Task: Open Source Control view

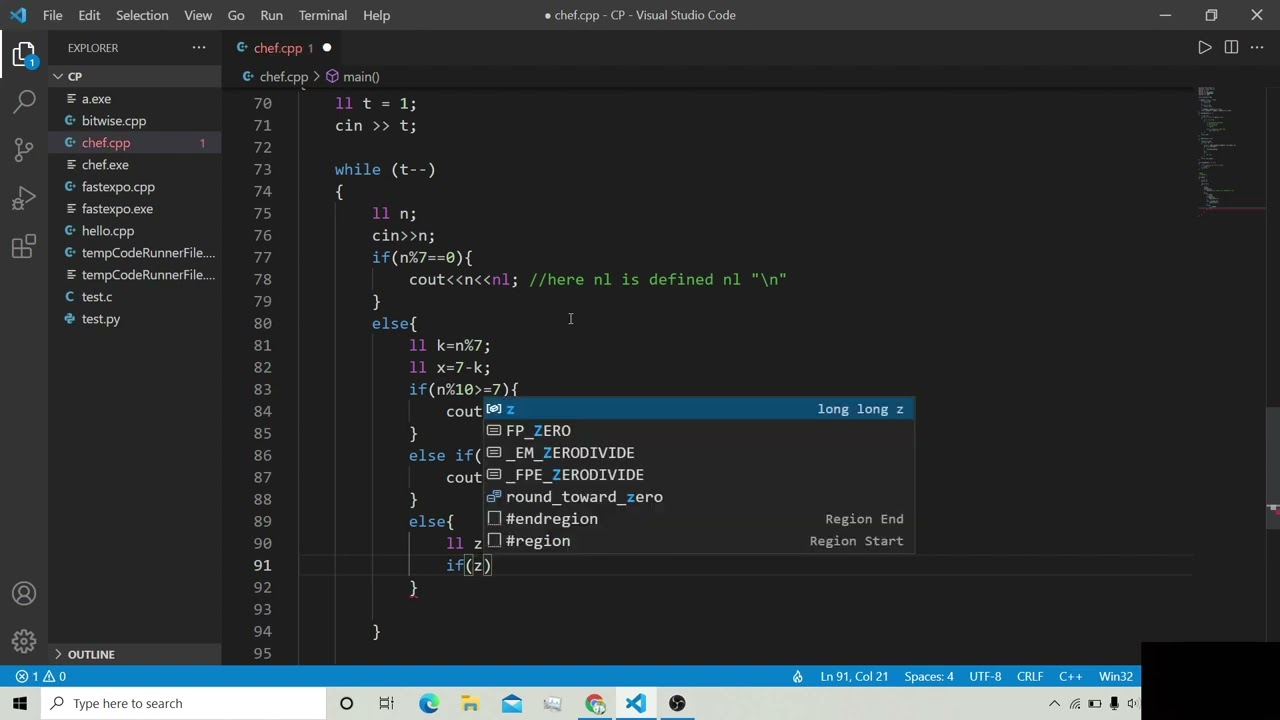Action: click(24, 150)
